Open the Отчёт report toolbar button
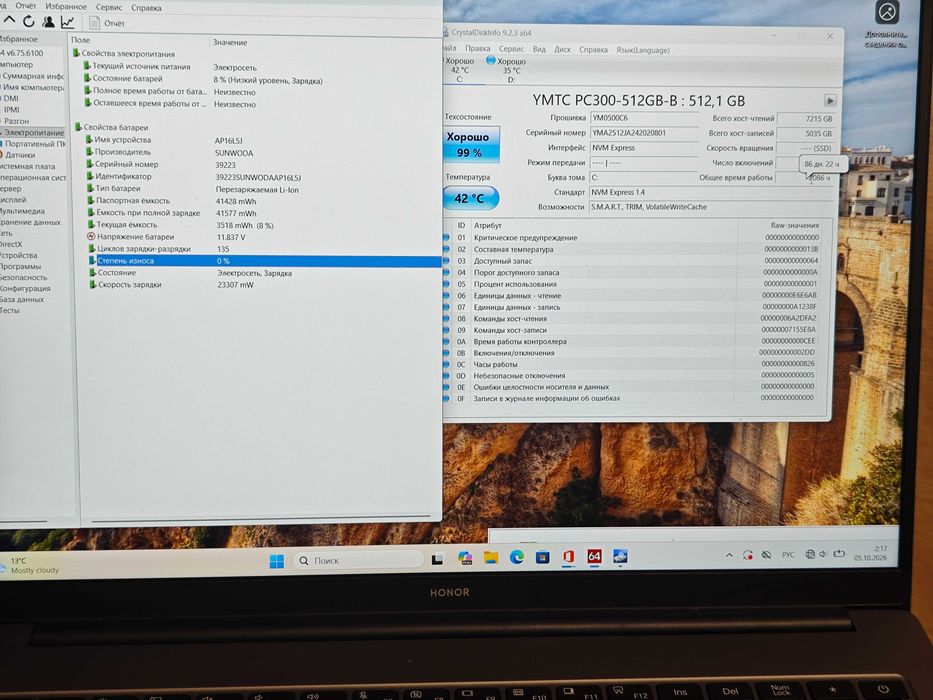The image size is (933, 700). coord(107,23)
